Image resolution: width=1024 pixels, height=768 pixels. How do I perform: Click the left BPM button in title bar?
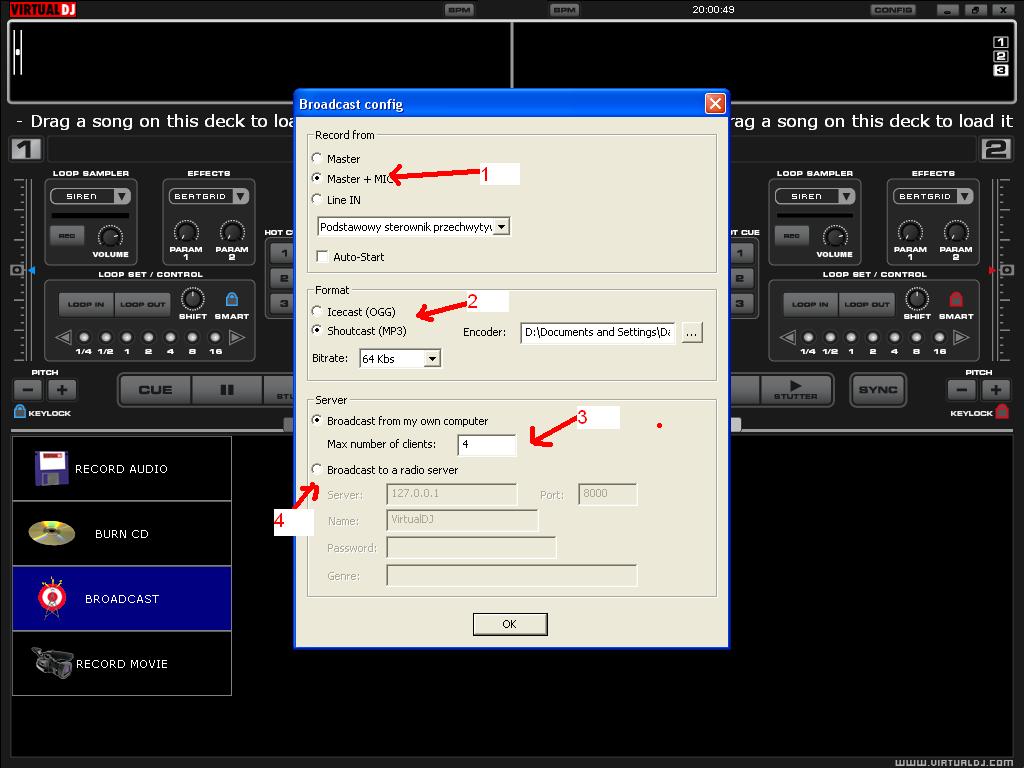click(458, 10)
